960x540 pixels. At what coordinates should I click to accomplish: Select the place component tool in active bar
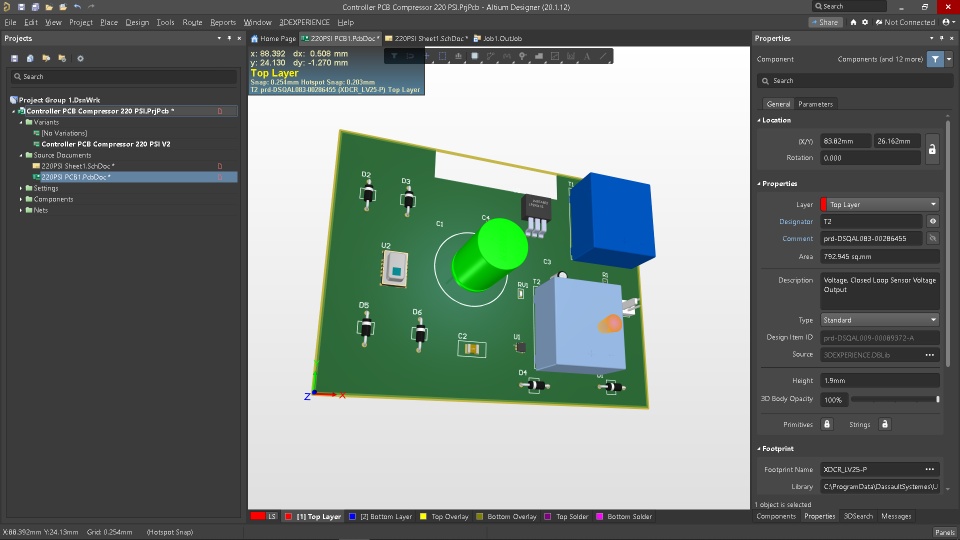click(x=474, y=56)
